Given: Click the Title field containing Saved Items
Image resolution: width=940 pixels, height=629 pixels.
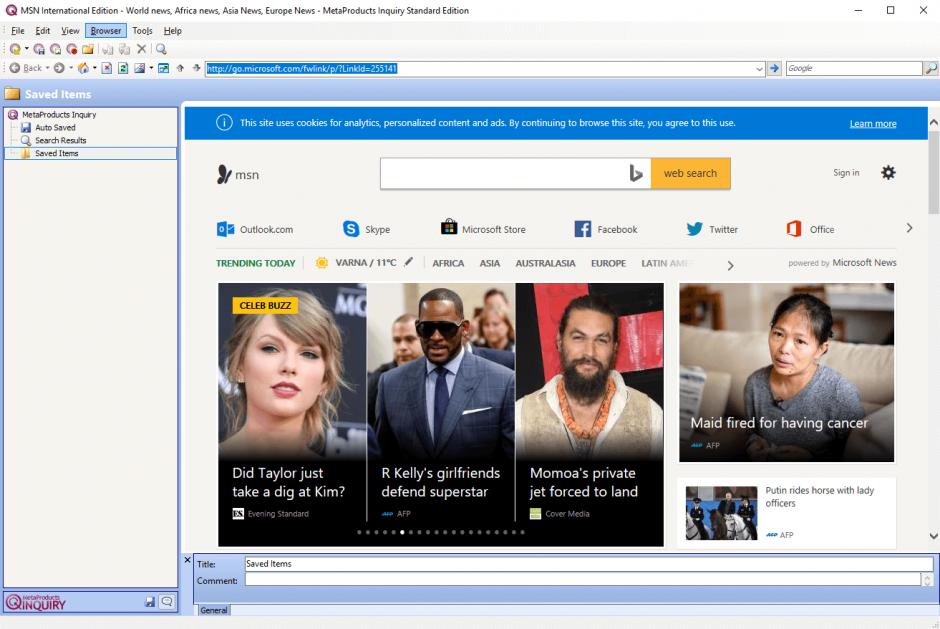Looking at the screenshot, I should [589, 564].
